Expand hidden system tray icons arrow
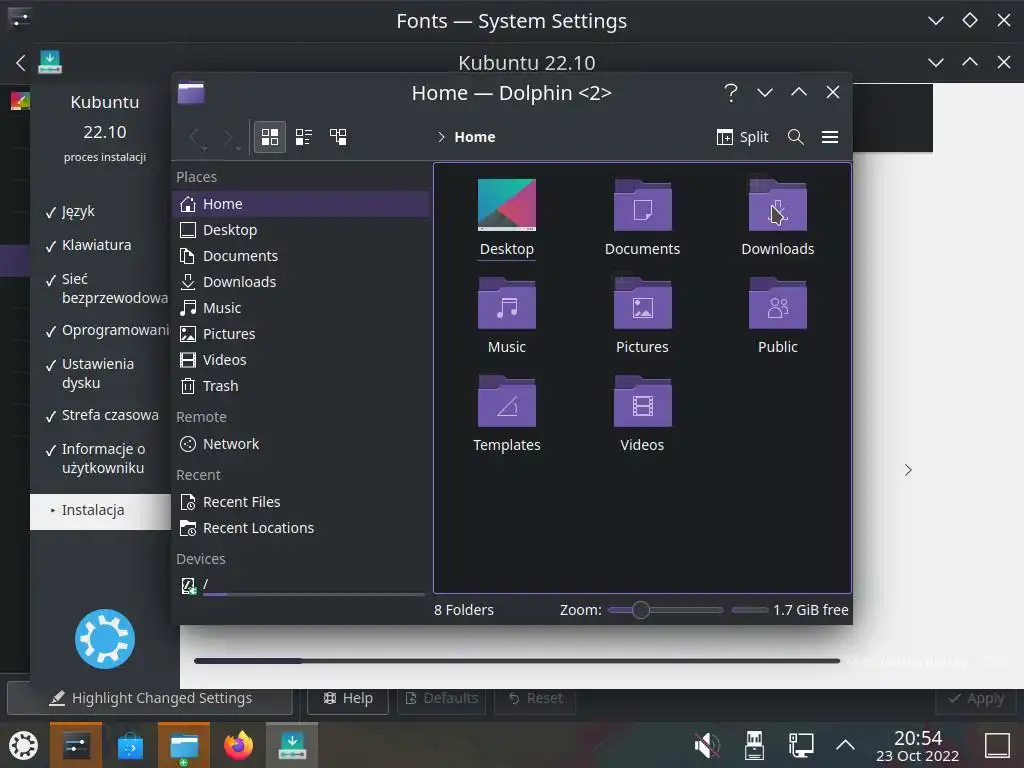 click(846, 745)
